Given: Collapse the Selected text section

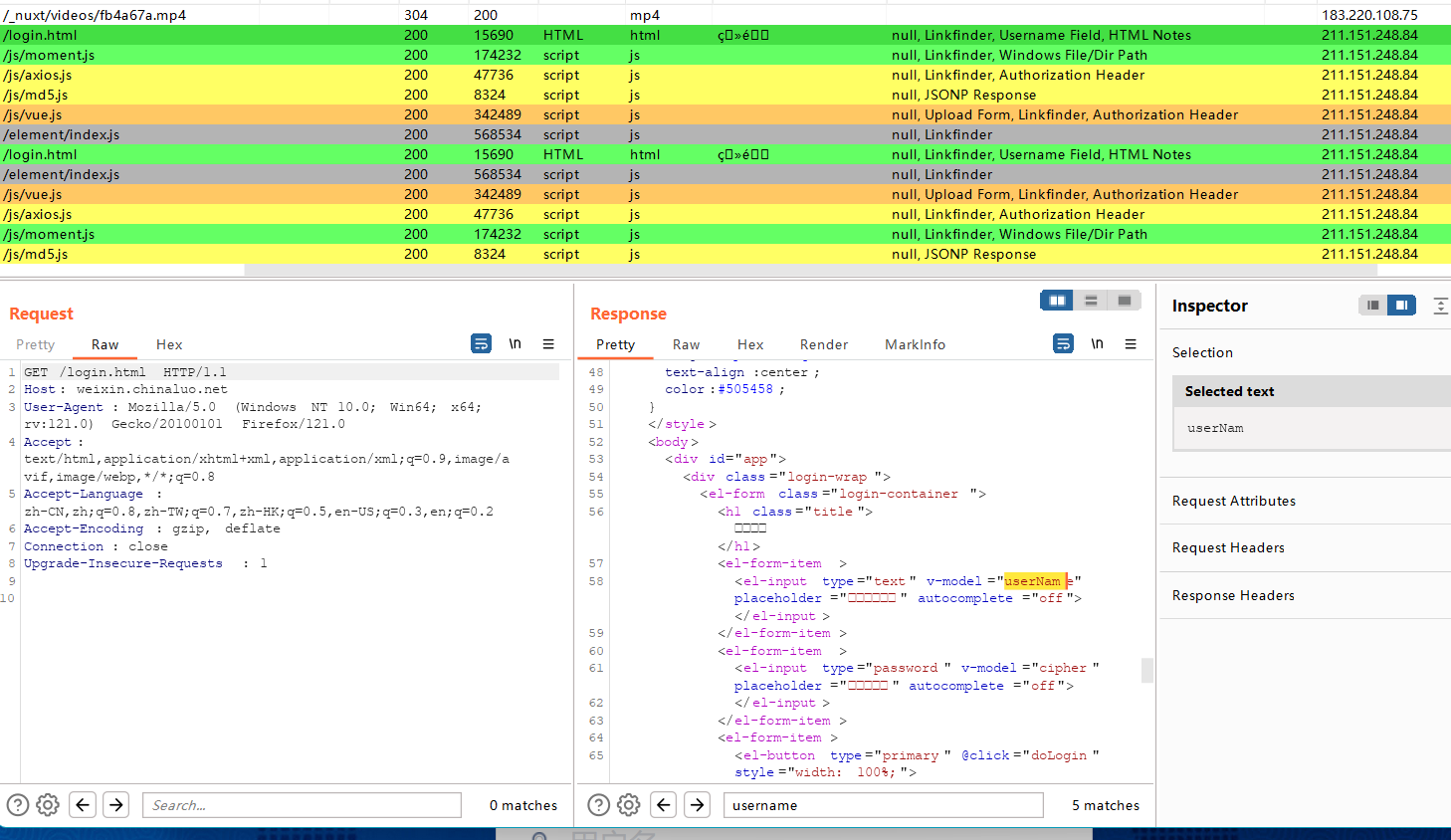Looking at the screenshot, I should coord(1312,391).
